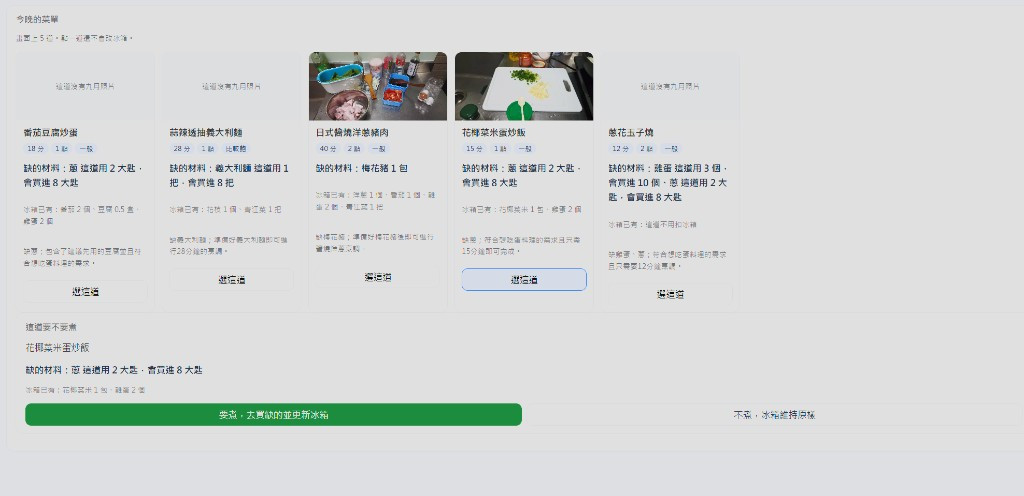Click the 12 分 time tag
The width and height of the screenshot is (1024, 496).
[621, 149]
